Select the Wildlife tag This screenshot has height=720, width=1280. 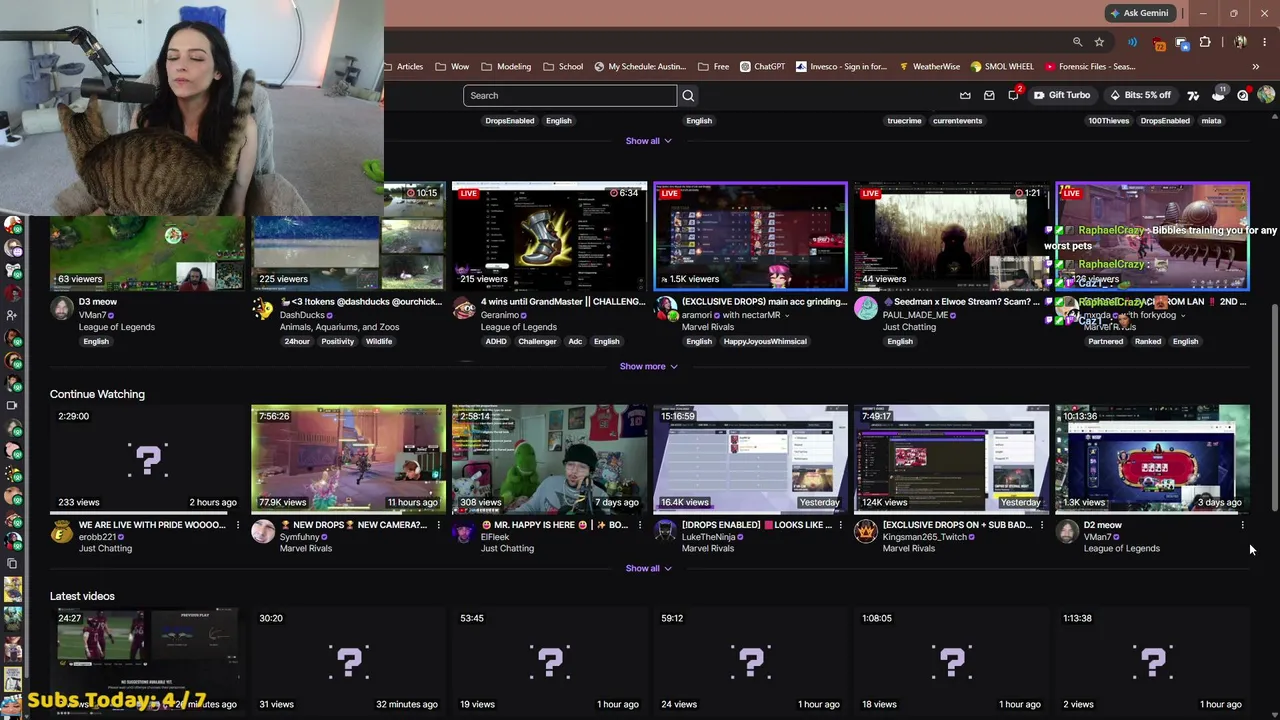pyautogui.click(x=379, y=341)
